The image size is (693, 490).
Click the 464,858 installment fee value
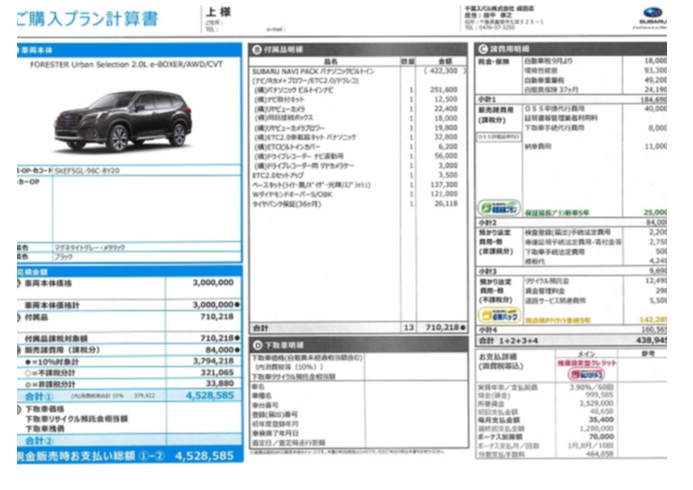[x=599, y=454]
